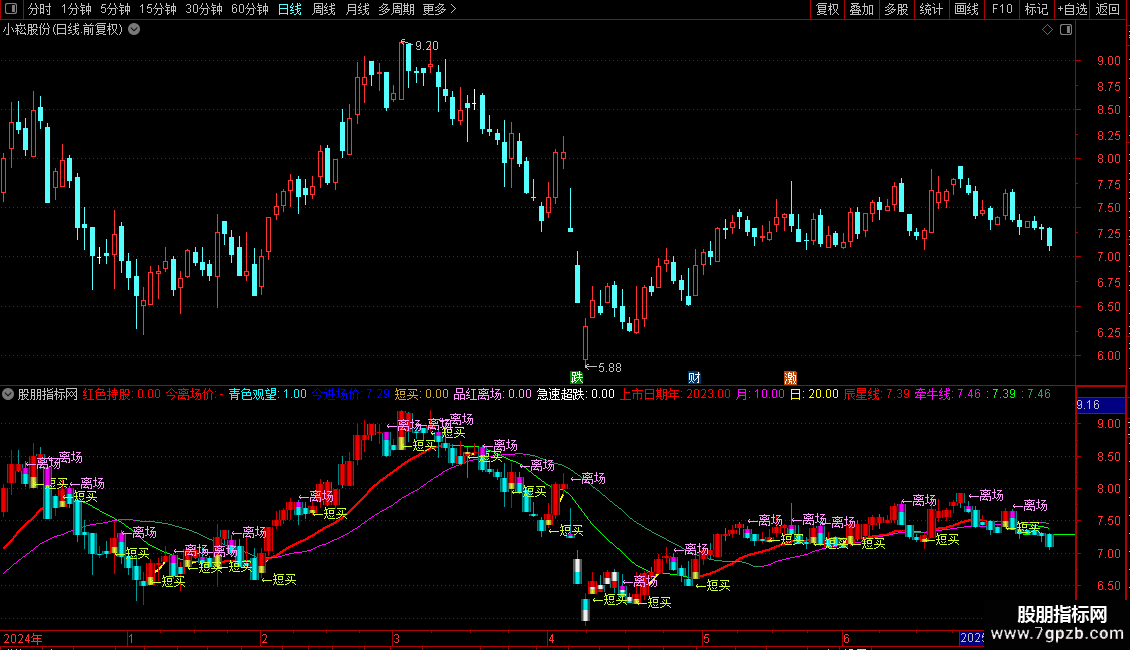Click month 3 marker on time axis
This screenshot has height=650, width=1130.
(396, 638)
